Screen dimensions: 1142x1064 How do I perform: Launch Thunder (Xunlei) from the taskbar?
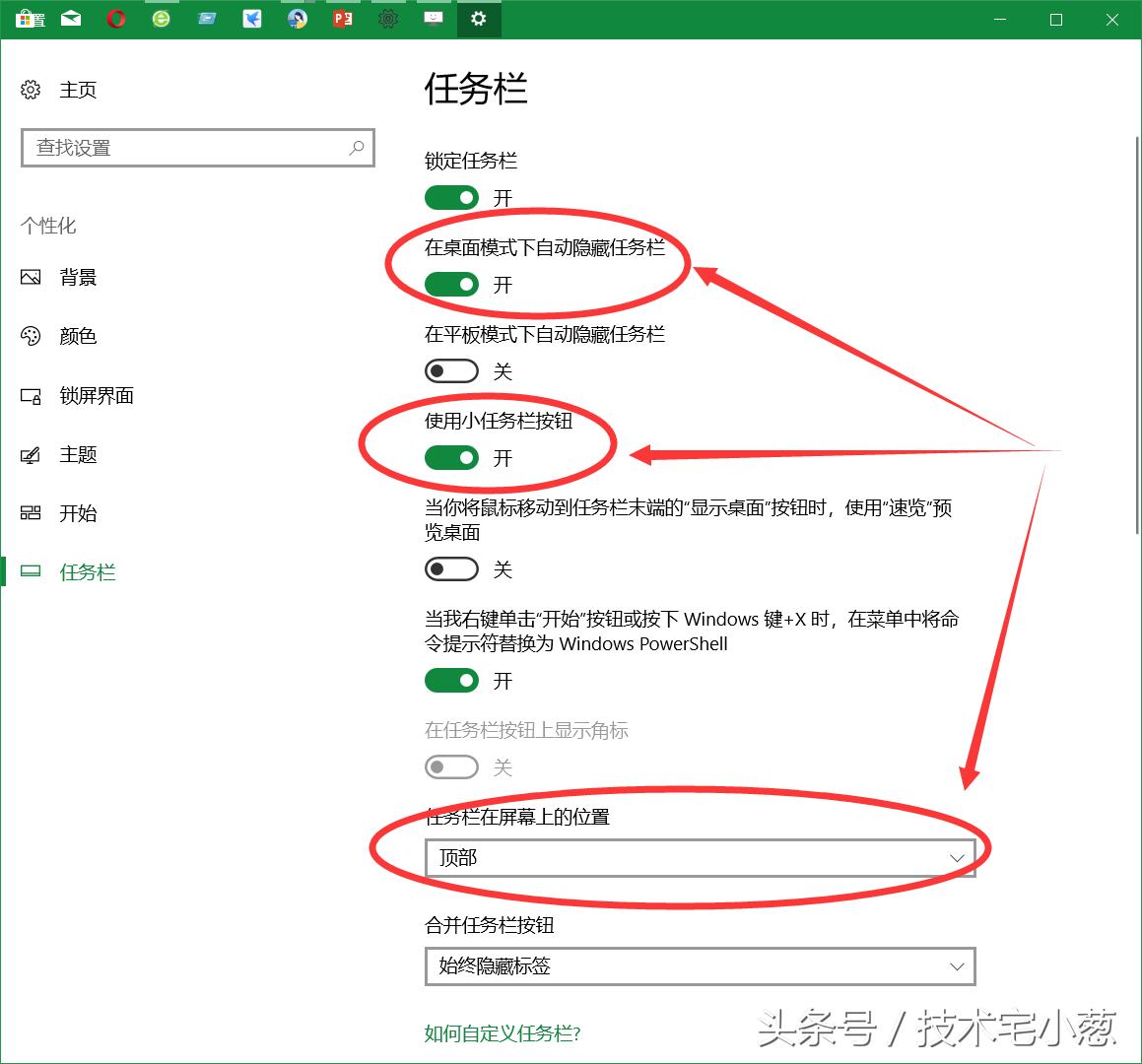click(251, 19)
